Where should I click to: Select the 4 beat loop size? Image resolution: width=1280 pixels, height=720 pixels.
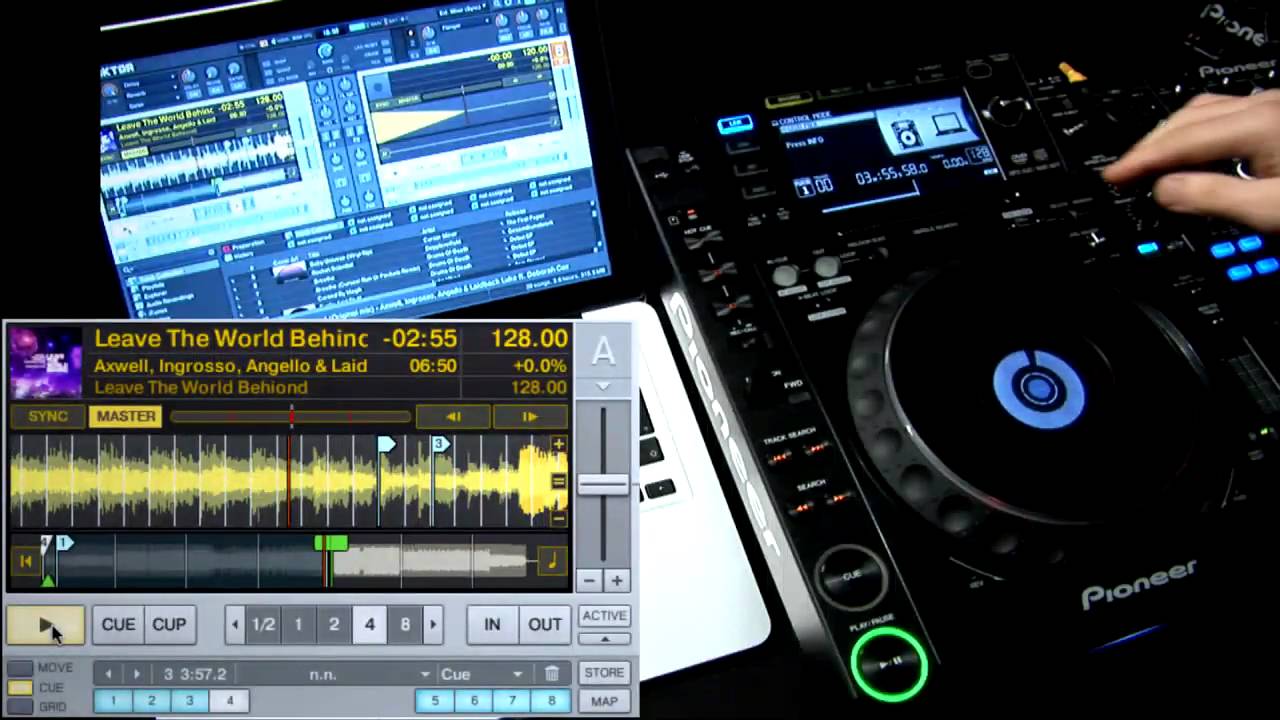click(369, 624)
